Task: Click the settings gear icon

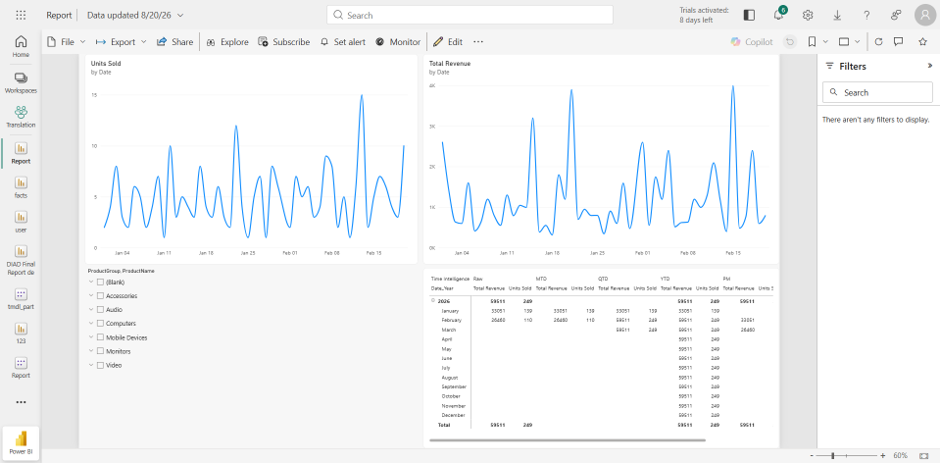Action: coord(808,16)
